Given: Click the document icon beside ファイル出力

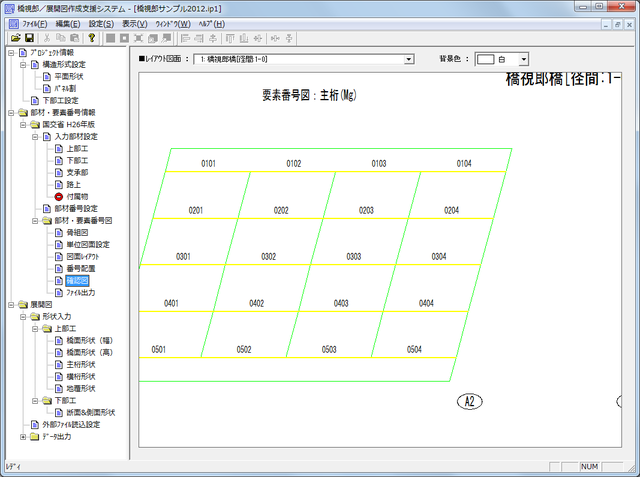Looking at the screenshot, I should (58, 292).
